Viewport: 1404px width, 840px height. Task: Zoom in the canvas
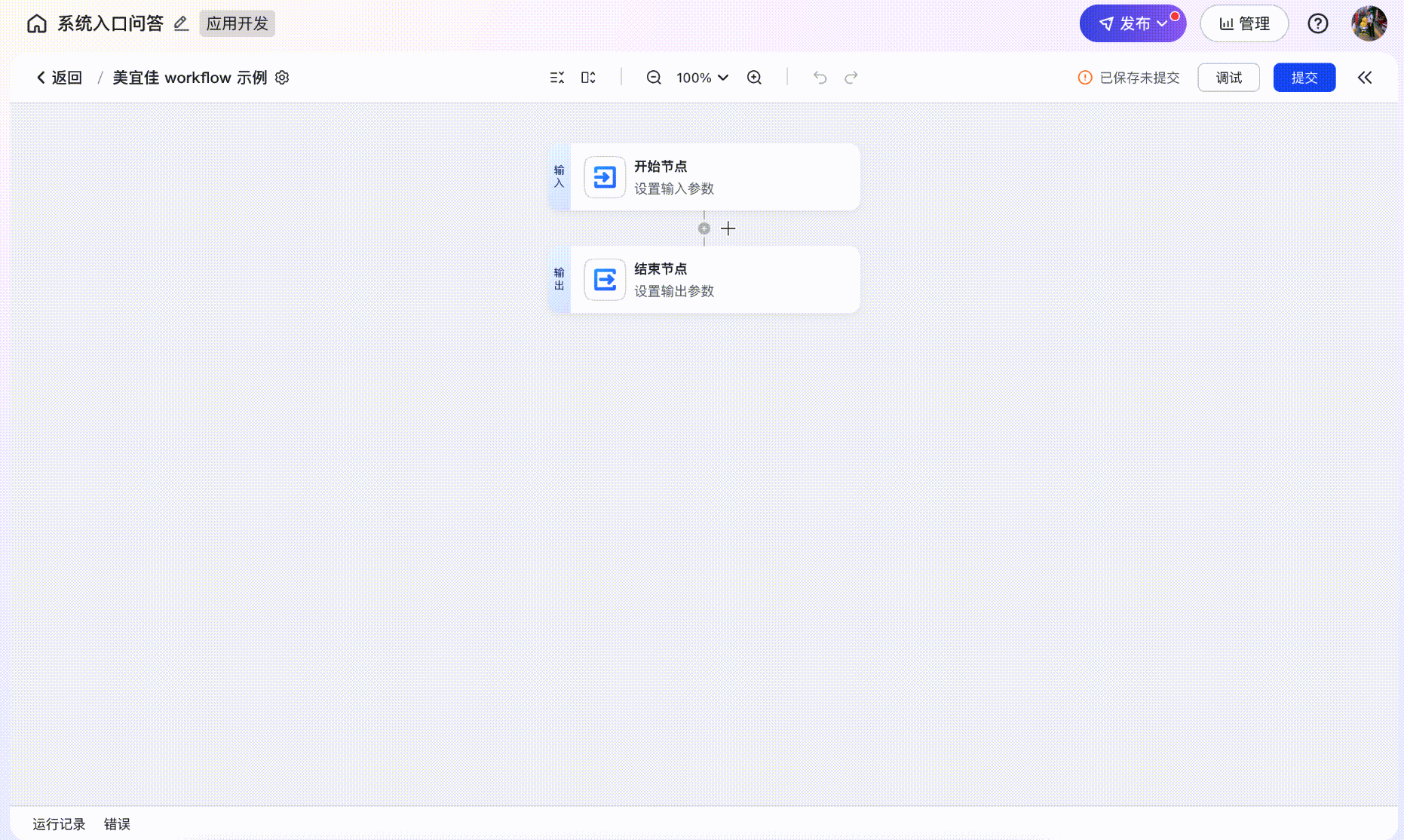[x=754, y=78]
